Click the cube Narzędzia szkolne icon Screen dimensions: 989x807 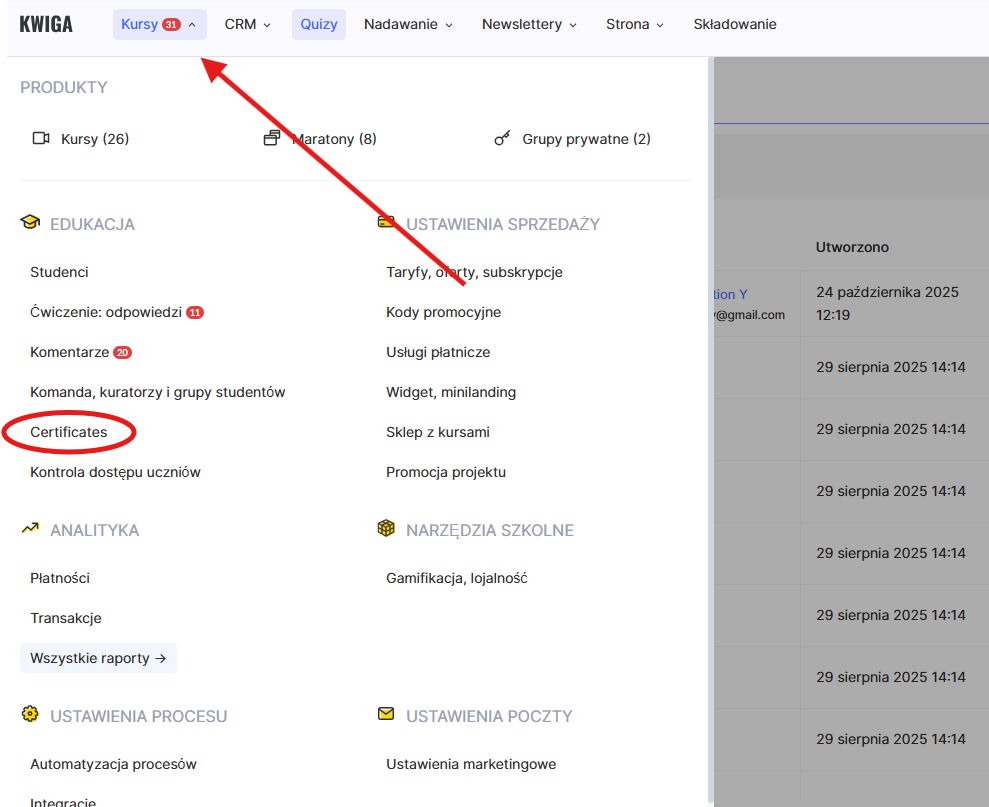[x=386, y=529]
